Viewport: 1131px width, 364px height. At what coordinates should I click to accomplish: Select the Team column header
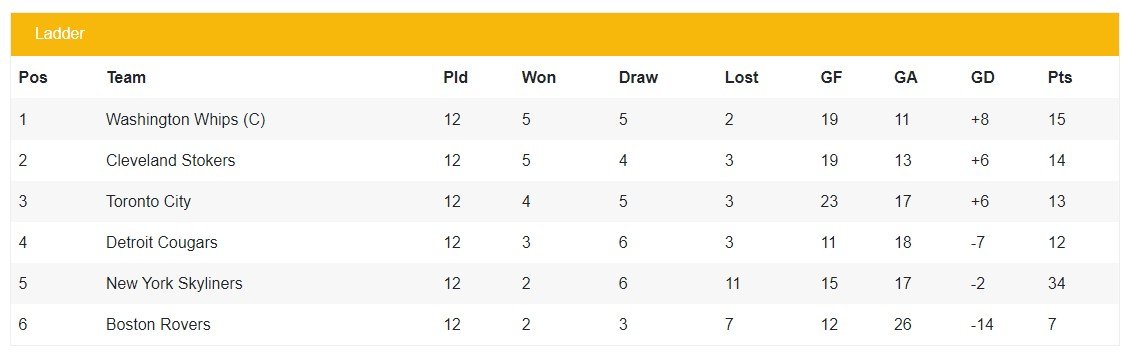(x=126, y=77)
